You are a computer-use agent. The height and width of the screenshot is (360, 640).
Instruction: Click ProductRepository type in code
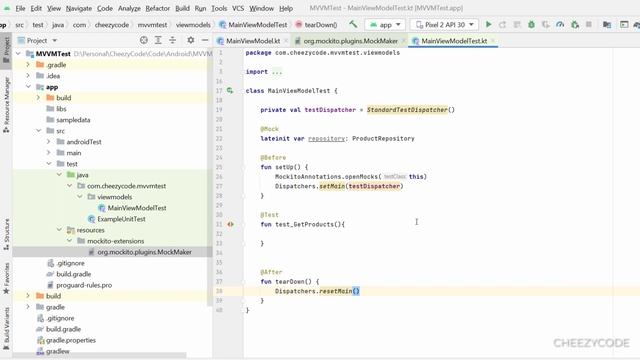point(383,139)
